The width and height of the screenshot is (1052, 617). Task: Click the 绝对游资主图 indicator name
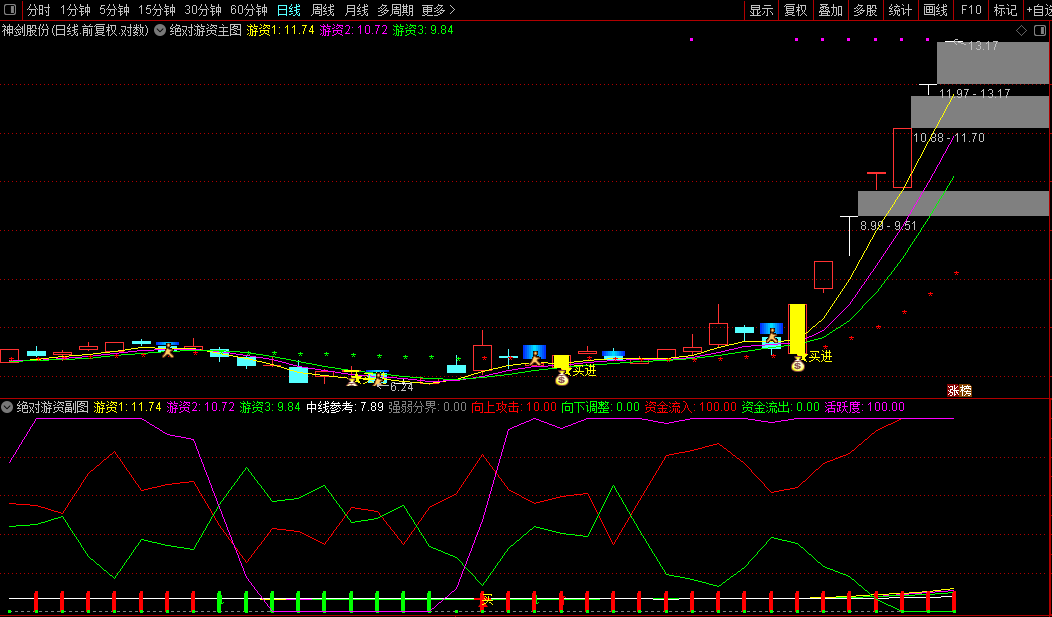click(205, 30)
